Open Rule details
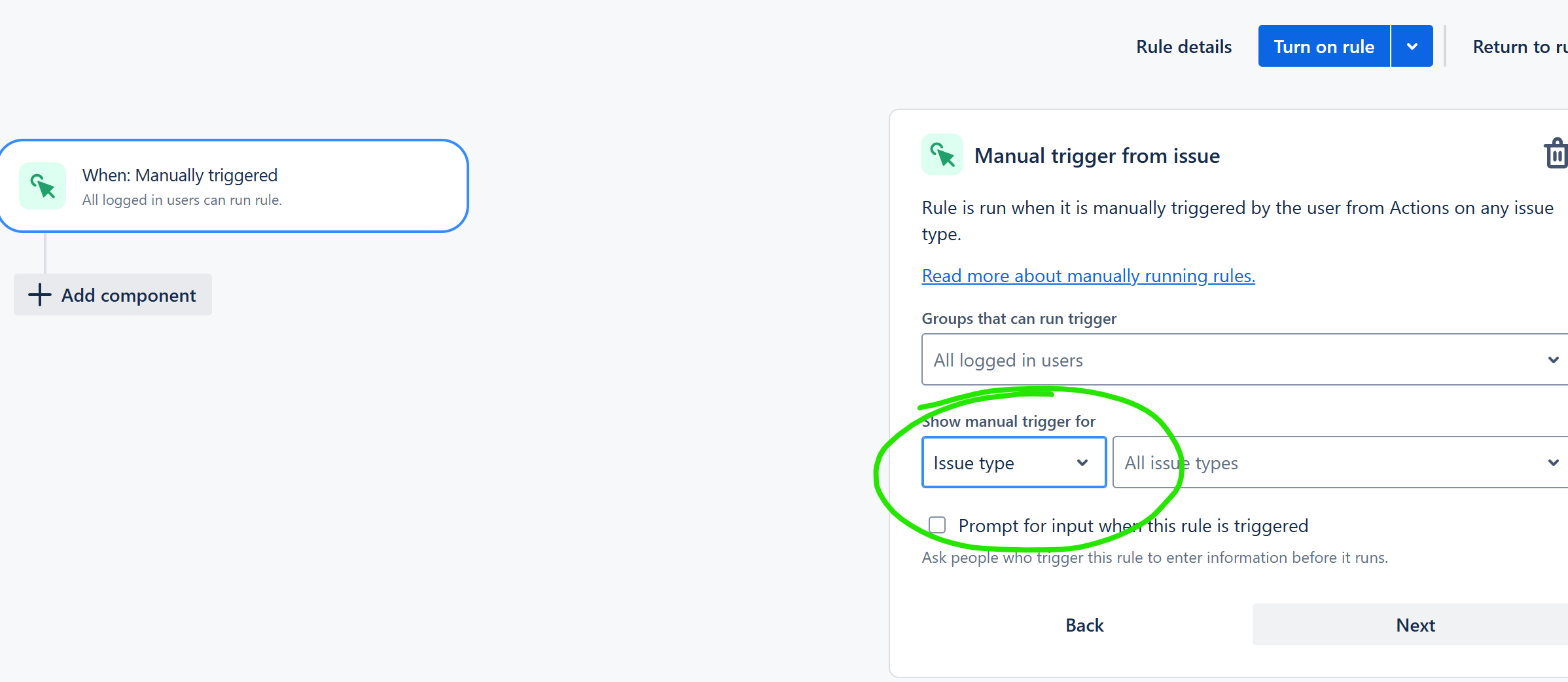The height and width of the screenshot is (682, 1568). [1184, 46]
